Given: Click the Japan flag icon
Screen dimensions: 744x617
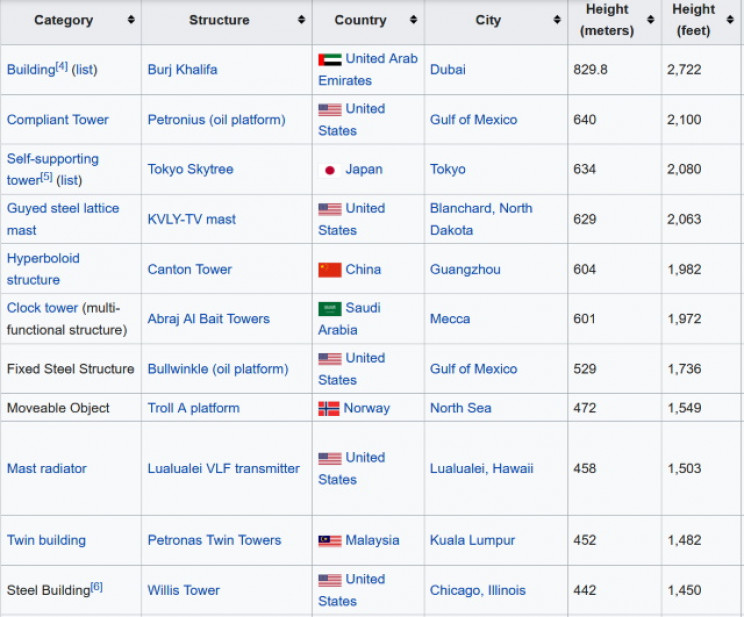Looking at the screenshot, I should tap(330, 170).
